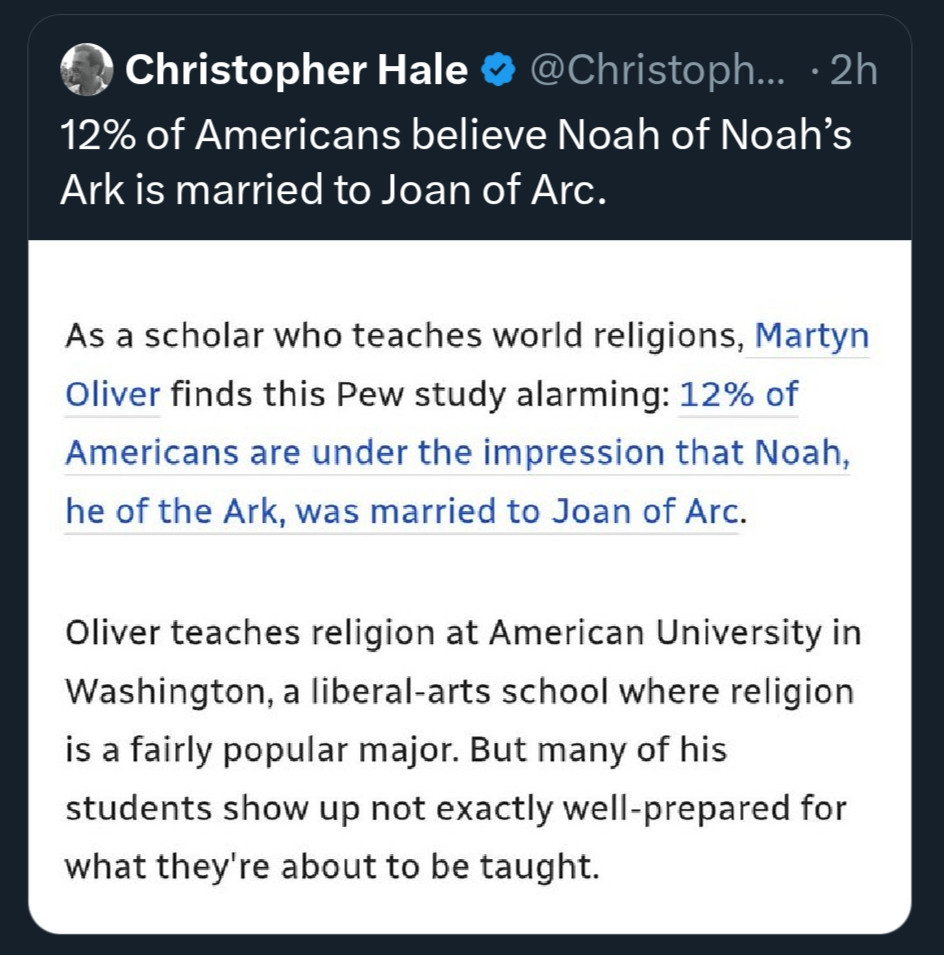Click Christopher Hale's profile avatar
This screenshot has width=944, height=955.
[85, 71]
